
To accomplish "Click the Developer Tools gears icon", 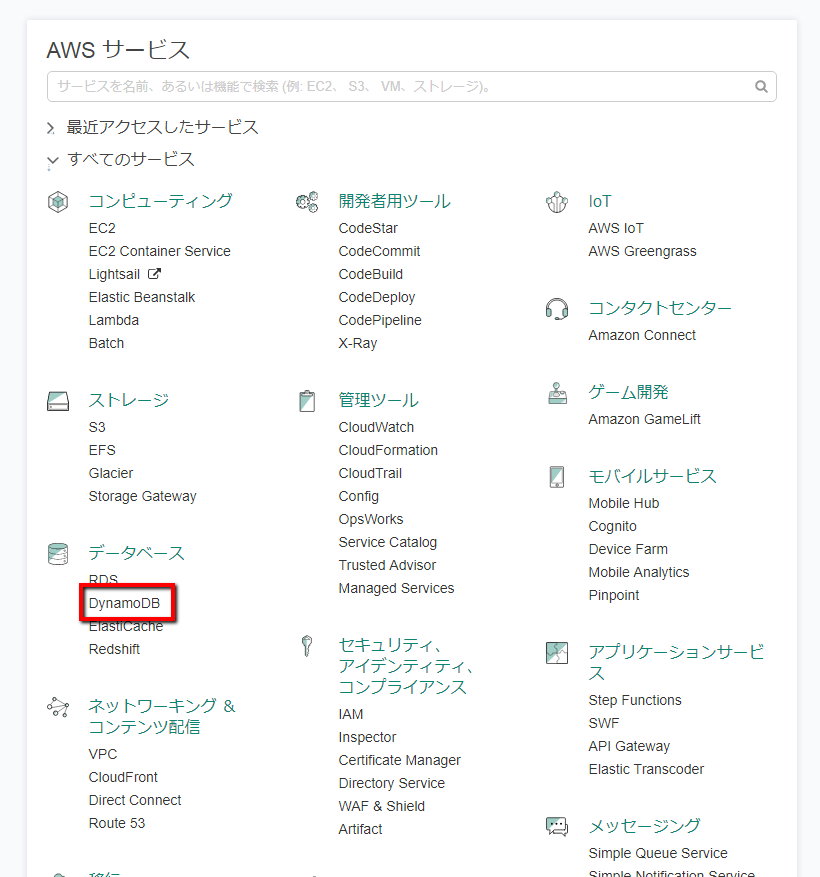I will 307,202.
